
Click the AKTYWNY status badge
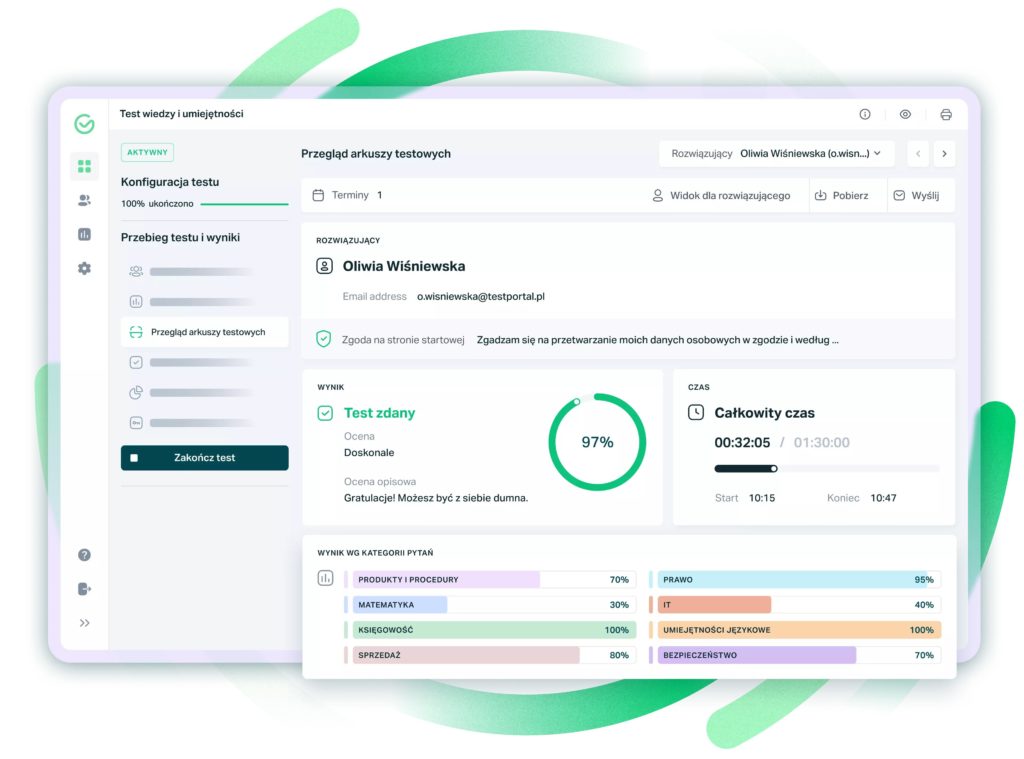pos(148,152)
